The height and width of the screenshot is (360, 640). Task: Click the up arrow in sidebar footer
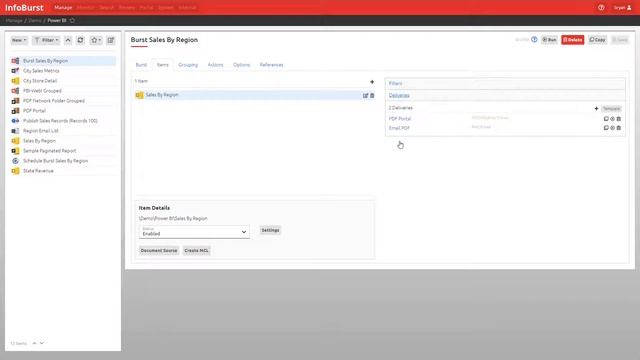[x=35, y=343]
